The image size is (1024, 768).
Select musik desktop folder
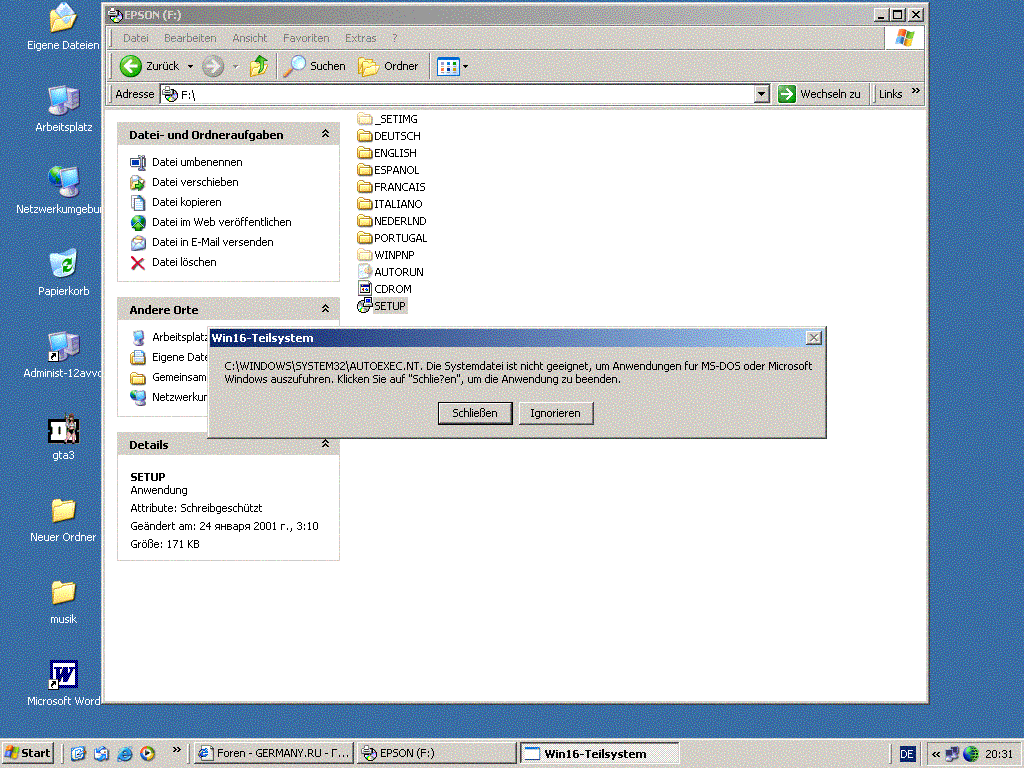[x=63, y=593]
